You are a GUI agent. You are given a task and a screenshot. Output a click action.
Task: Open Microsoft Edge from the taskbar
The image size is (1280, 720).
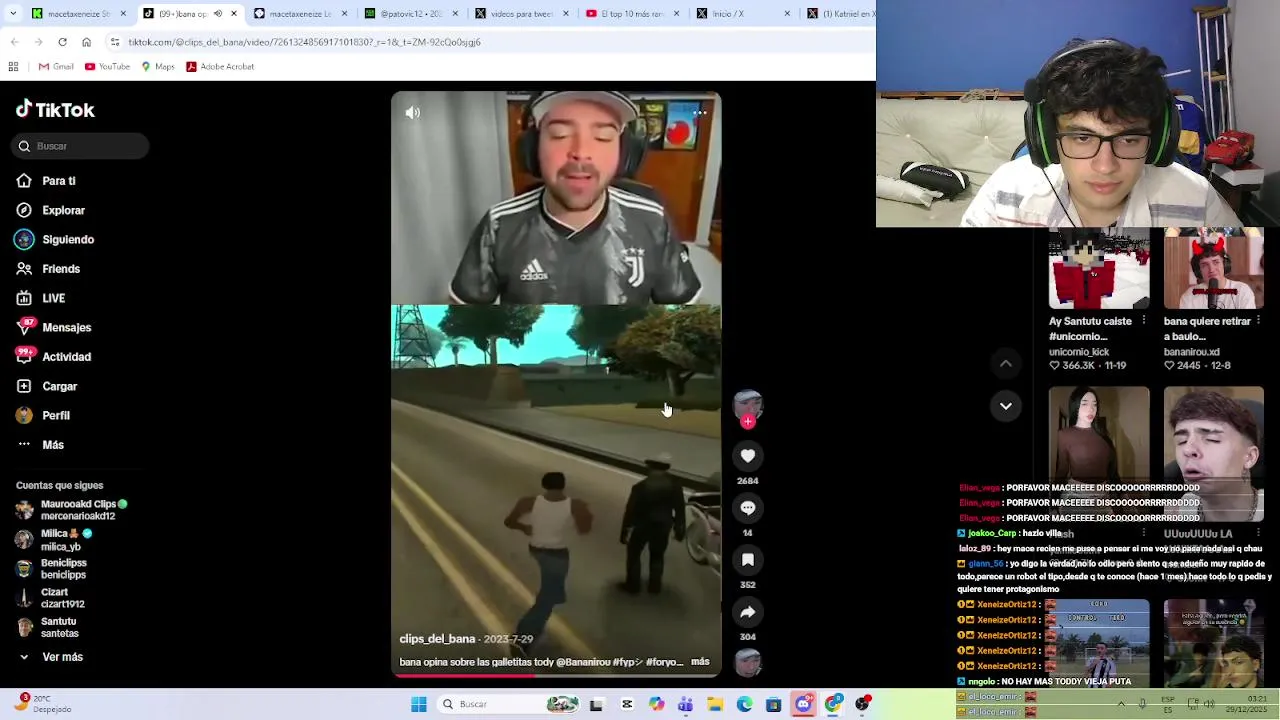745,705
